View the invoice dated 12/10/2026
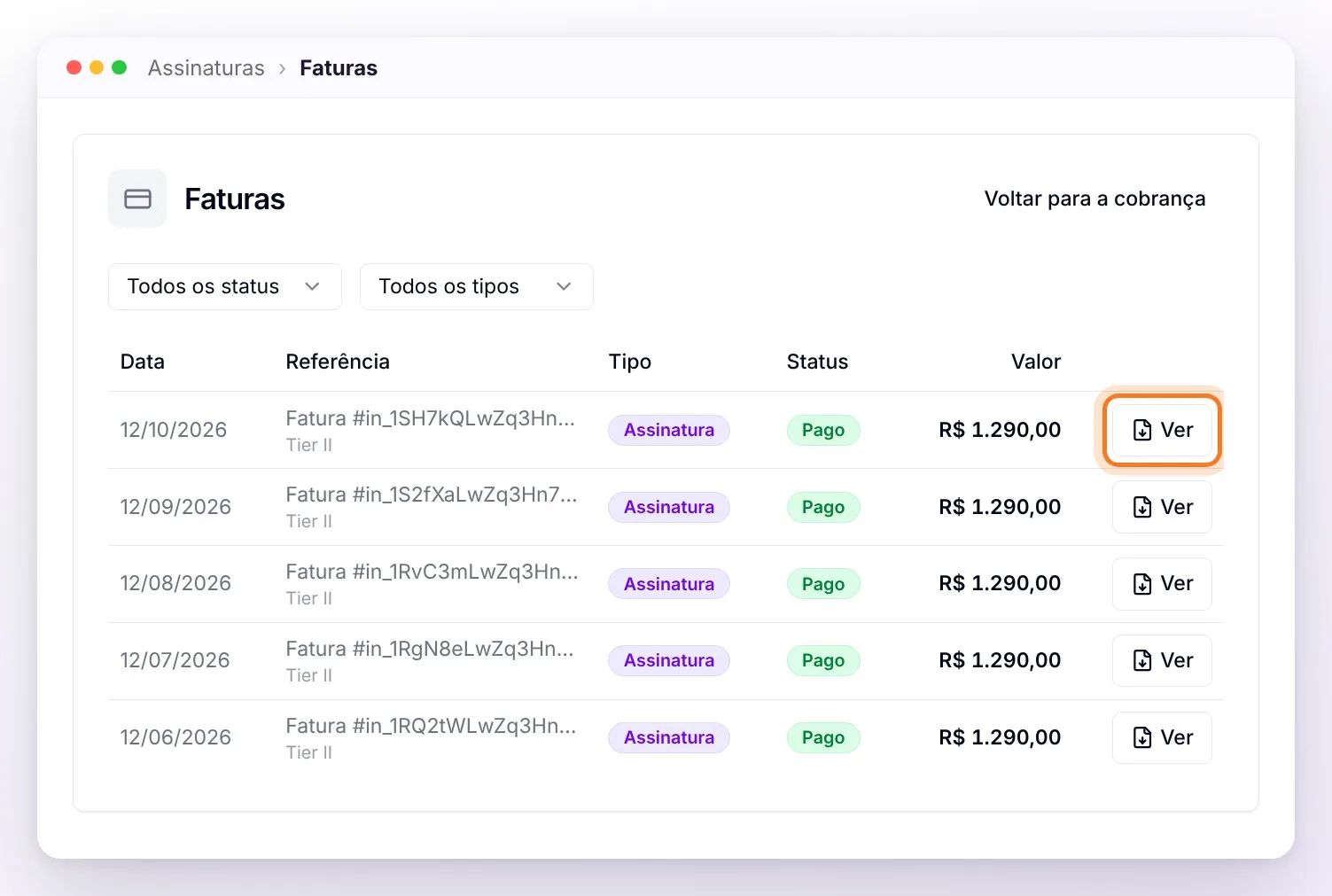This screenshot has width=1332, height=896. tap(1162, 430)
